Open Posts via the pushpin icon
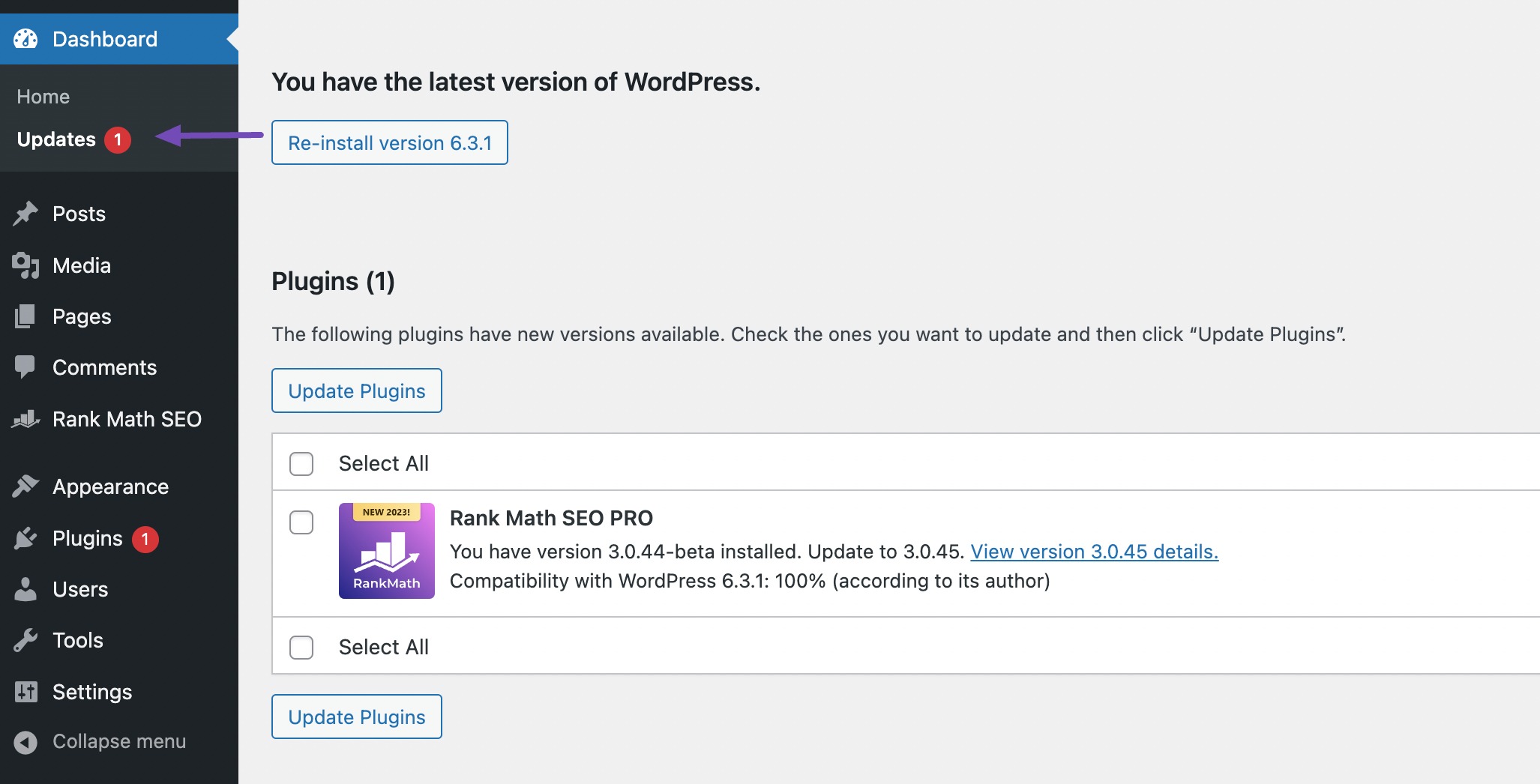 (25, 214)
